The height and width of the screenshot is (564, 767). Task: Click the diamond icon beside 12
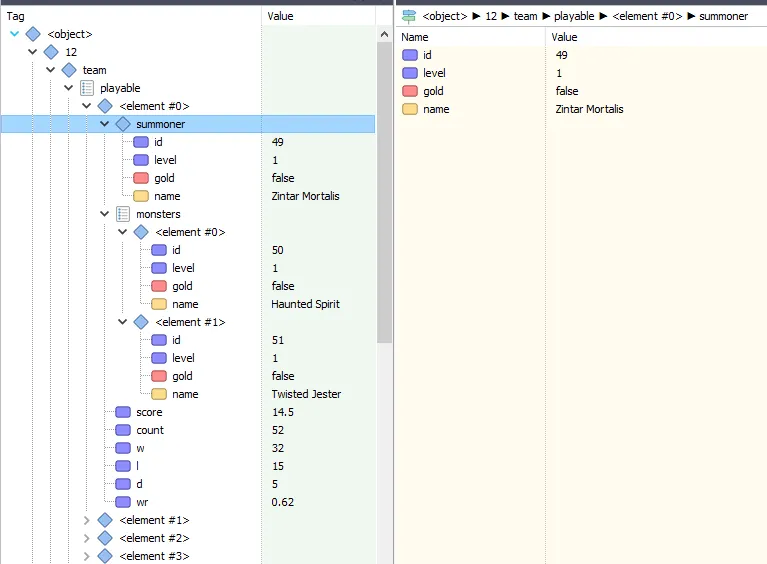click(51, 52)
